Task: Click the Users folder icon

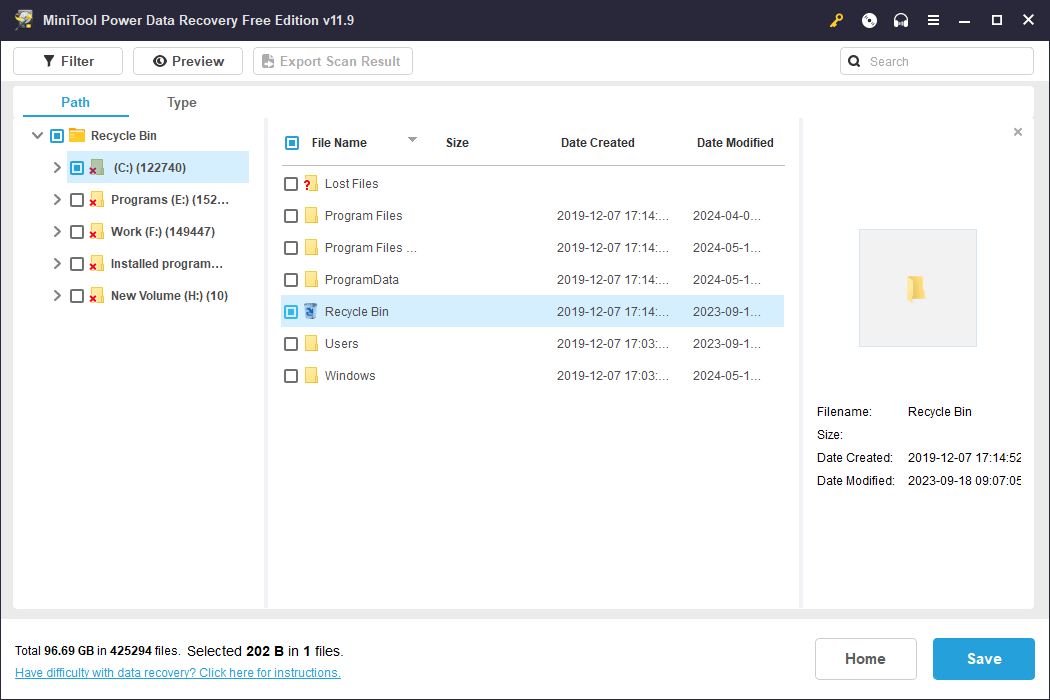Action: click(x=311, y=344)
